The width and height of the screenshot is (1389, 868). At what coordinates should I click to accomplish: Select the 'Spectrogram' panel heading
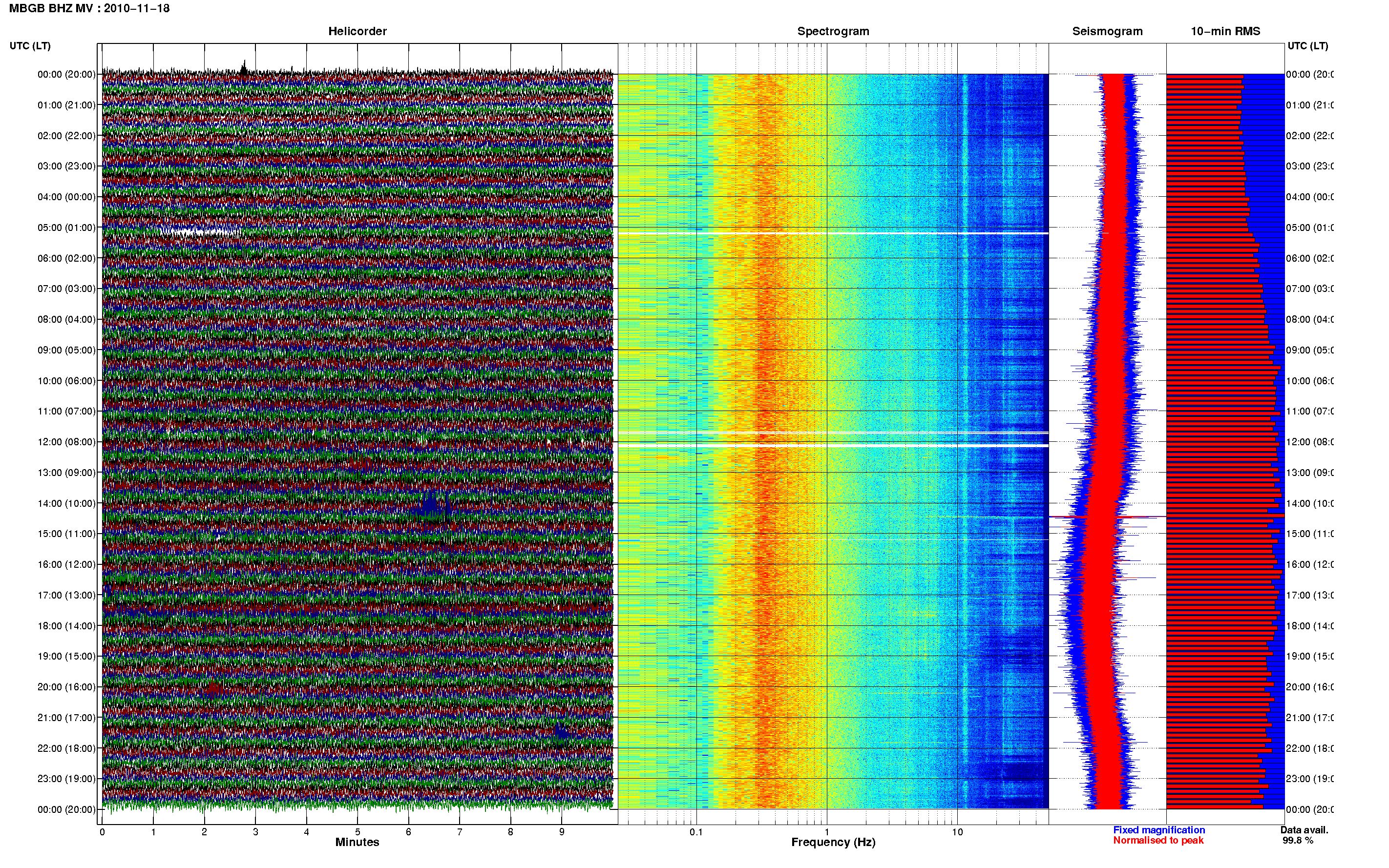point(833,31)
